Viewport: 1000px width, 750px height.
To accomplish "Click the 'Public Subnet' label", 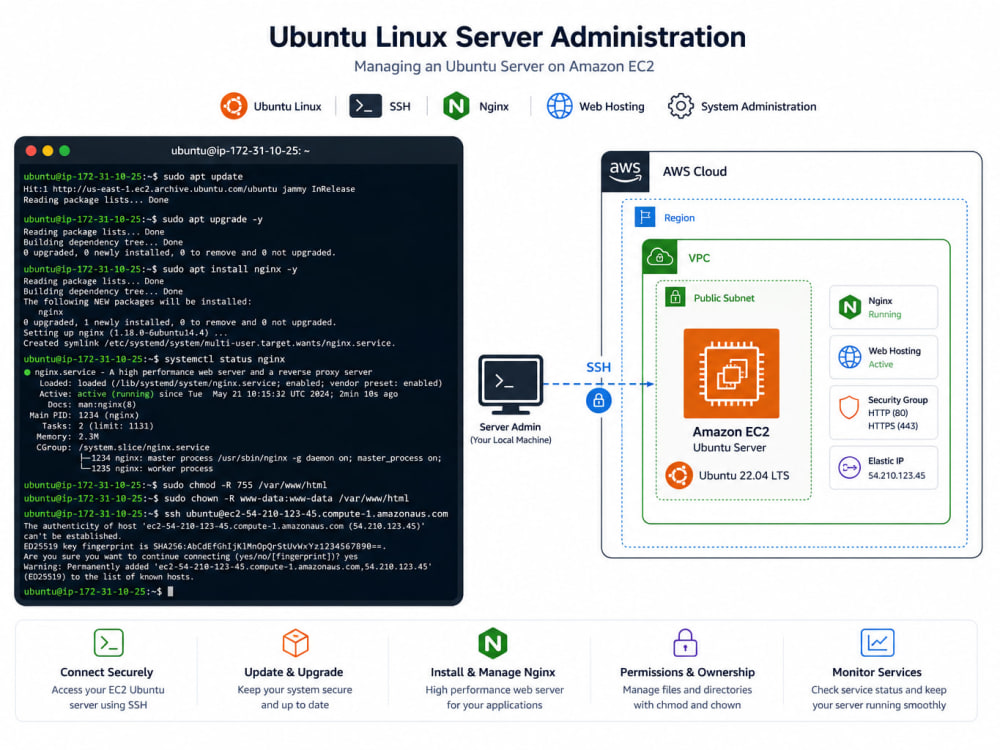I will tap(724, 298).
